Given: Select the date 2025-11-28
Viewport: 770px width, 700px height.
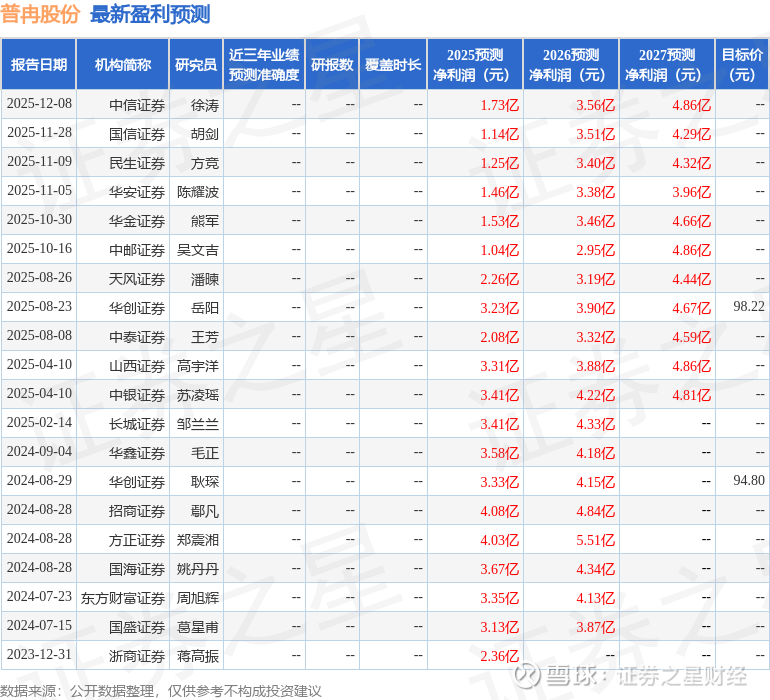Looking at the screenshot, I should point(39,133).
